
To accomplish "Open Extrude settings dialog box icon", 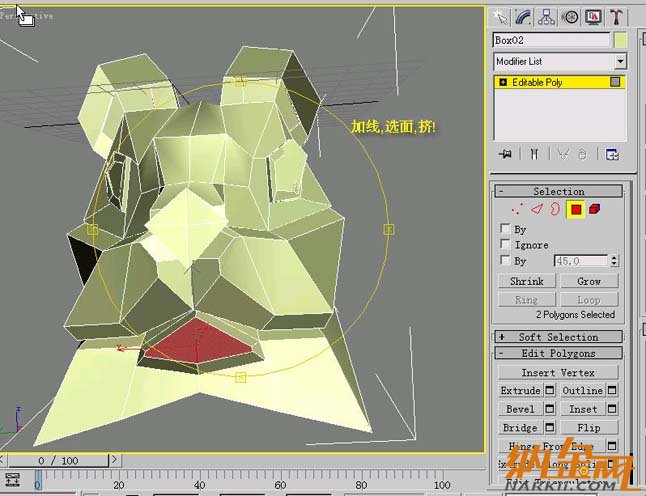I will pos(550,390).
